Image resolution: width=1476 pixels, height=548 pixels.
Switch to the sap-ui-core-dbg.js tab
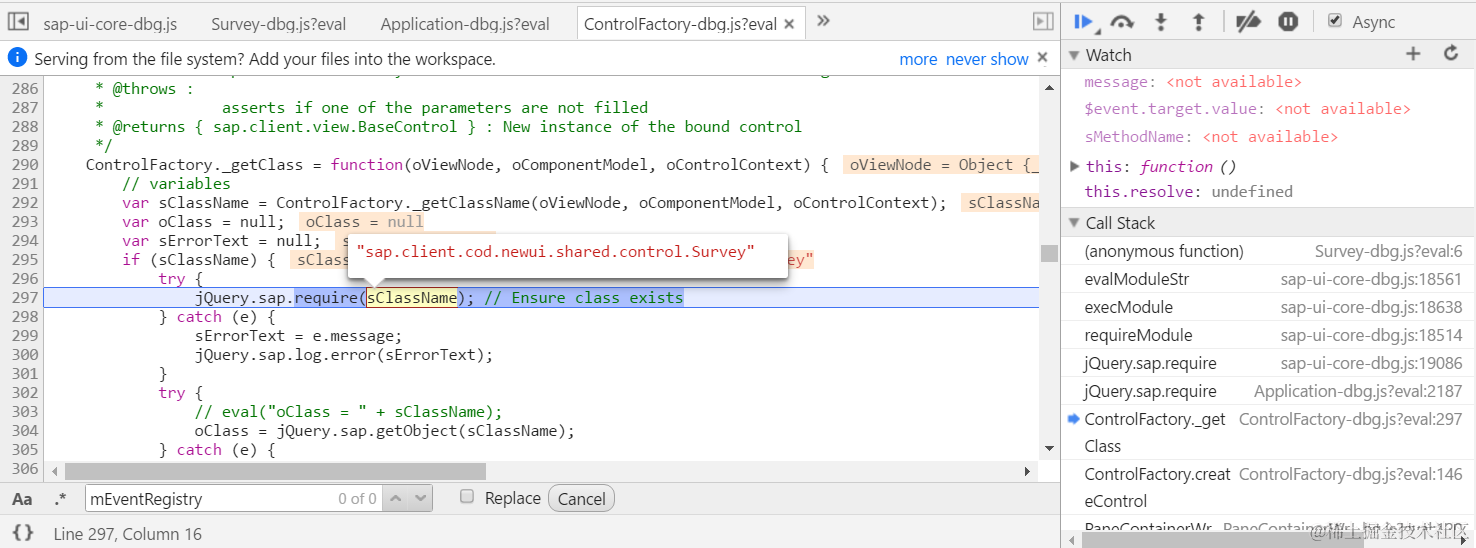point(112,24)
